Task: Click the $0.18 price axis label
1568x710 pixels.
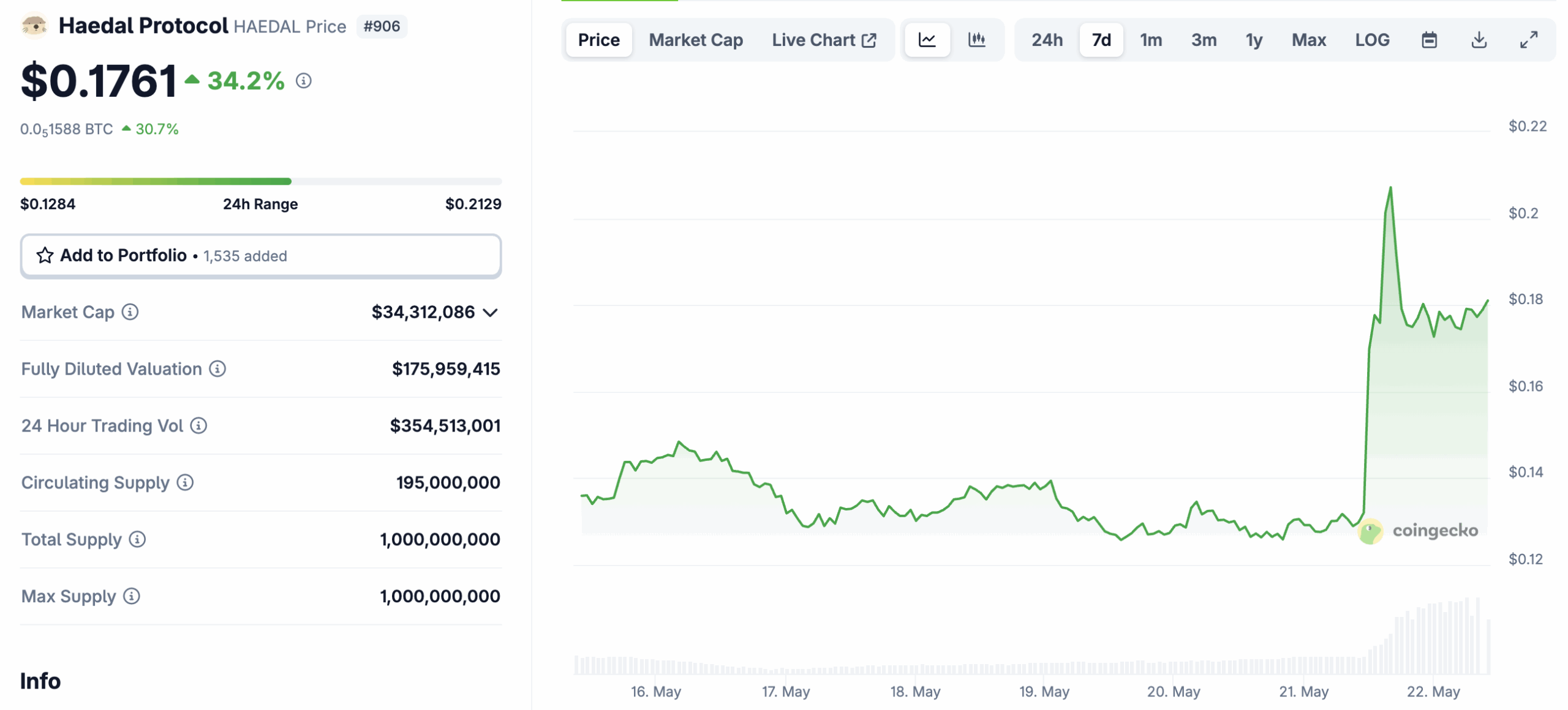Action: (1526, 299)
